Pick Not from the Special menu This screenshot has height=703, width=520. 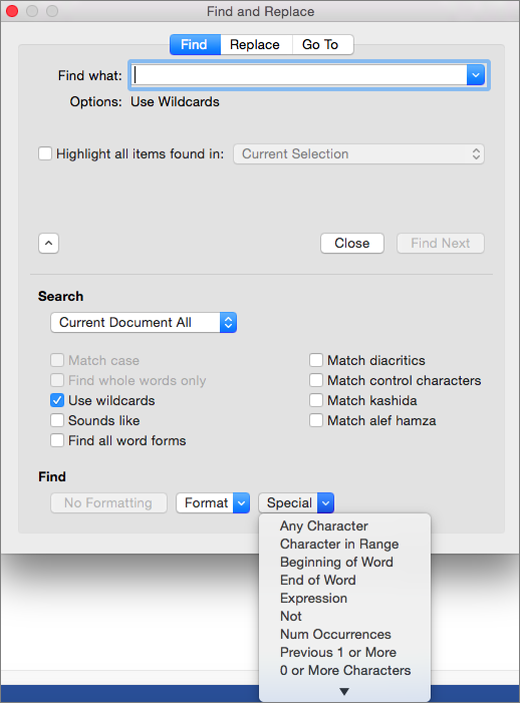[345, 616]
